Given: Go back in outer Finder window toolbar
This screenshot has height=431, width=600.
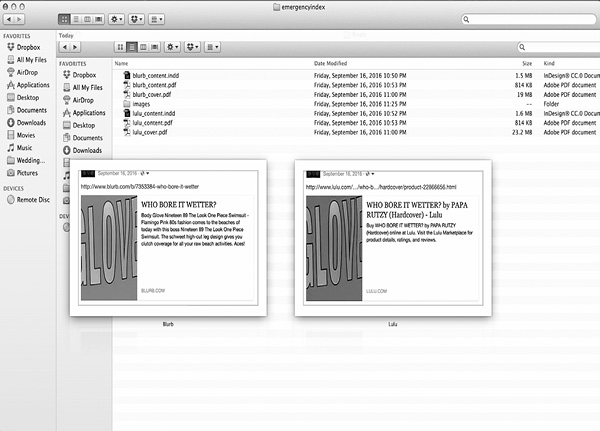Looking at the screenshot, I should (9, 19).
